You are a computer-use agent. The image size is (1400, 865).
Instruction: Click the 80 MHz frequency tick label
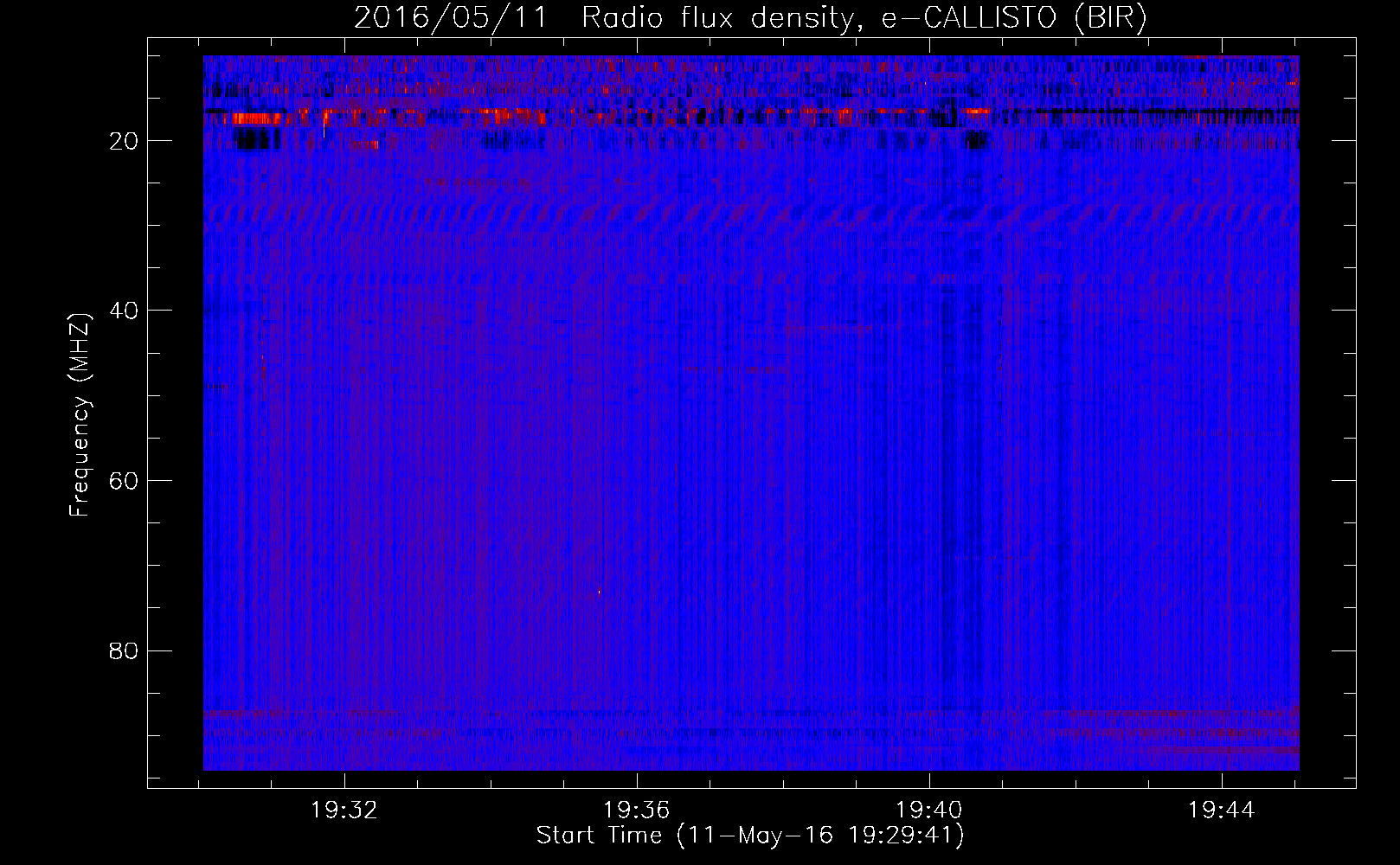[x=124, y=650]
